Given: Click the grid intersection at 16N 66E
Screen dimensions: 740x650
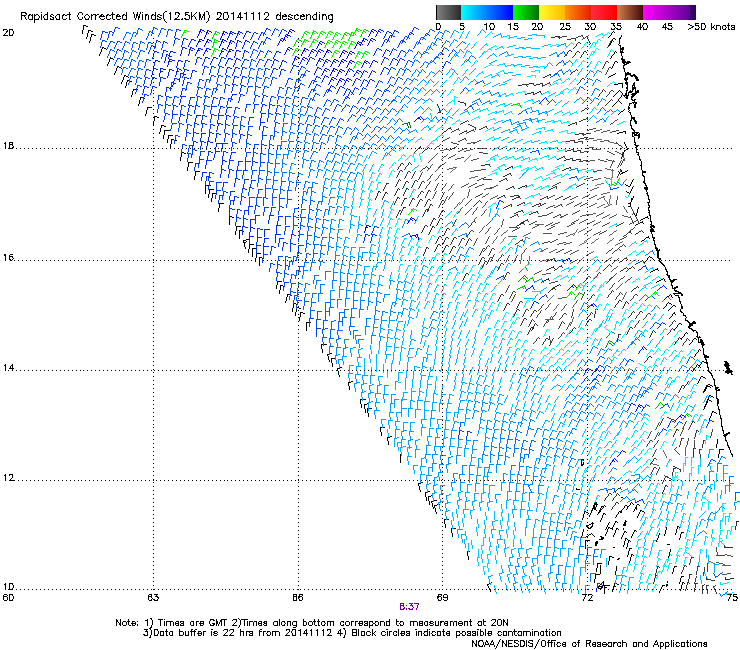Looking at the screenshot, I should click(x=298, y=260).
